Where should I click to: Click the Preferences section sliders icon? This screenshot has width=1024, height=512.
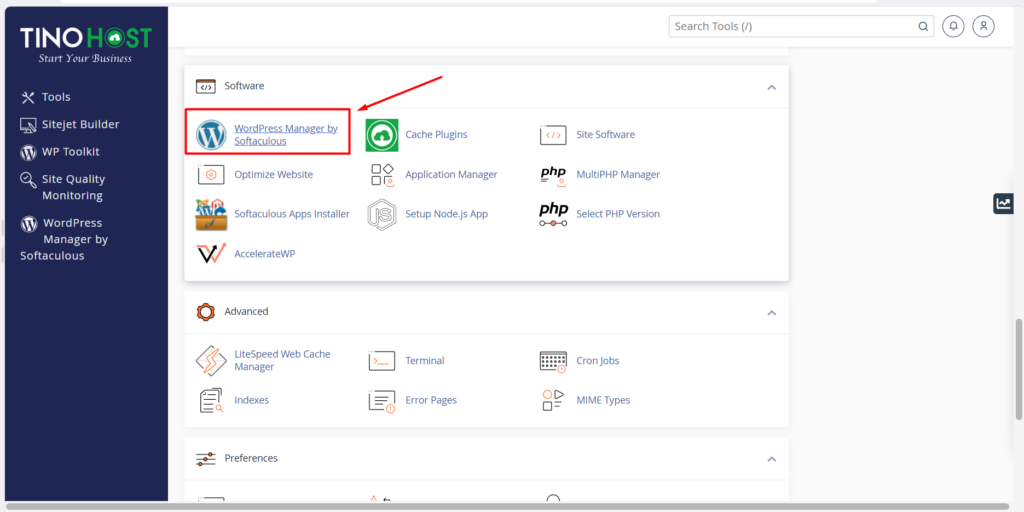point(206,459)
